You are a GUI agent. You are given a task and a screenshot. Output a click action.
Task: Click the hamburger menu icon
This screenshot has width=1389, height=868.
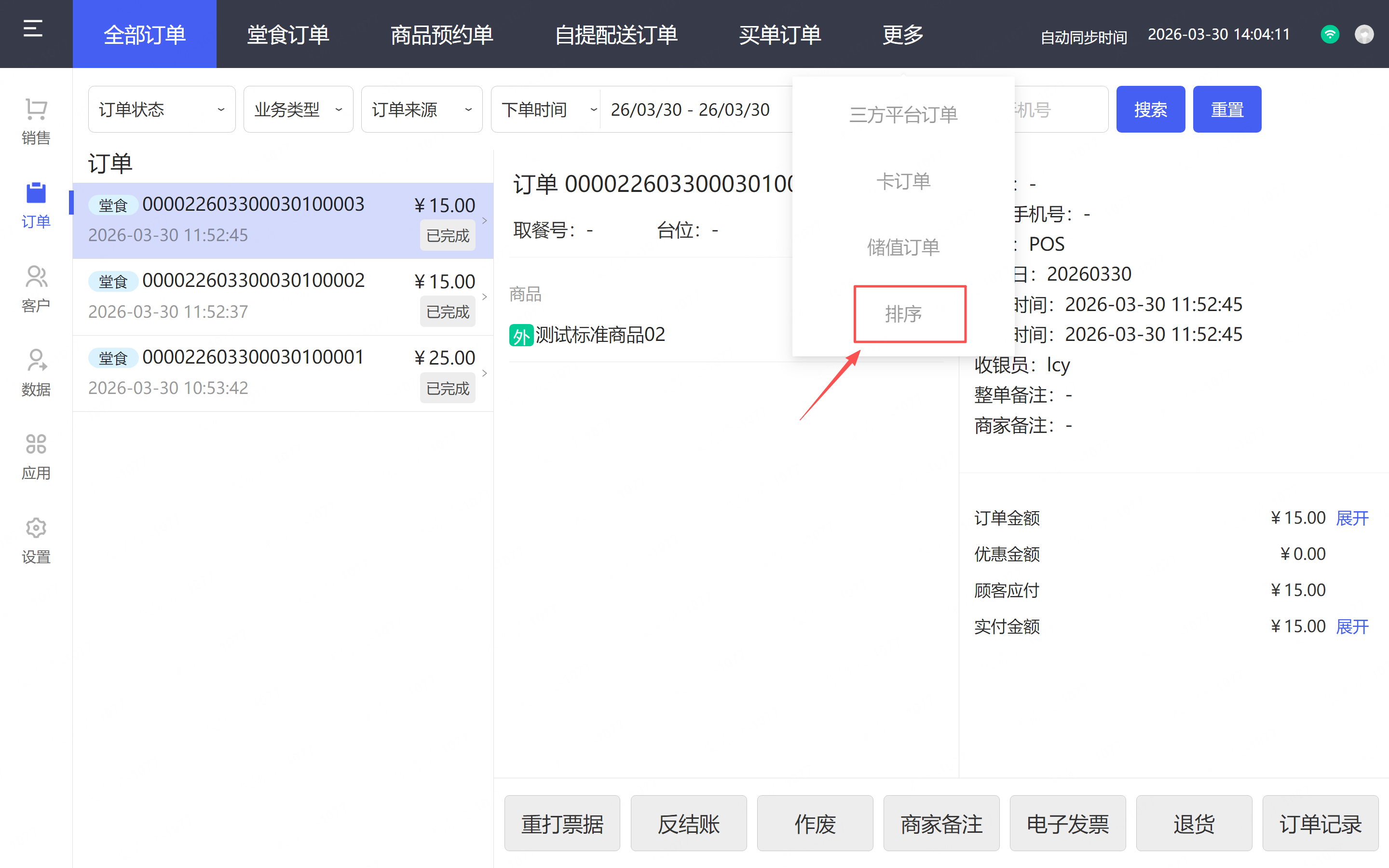click(x=33, y=28)
